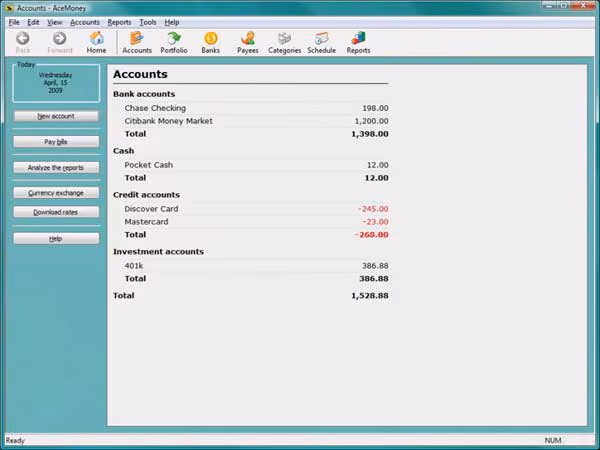Viewport: 600px width, 450px height.
Task: Click the 1,528.88 grand total
Action: pos(370,295)
